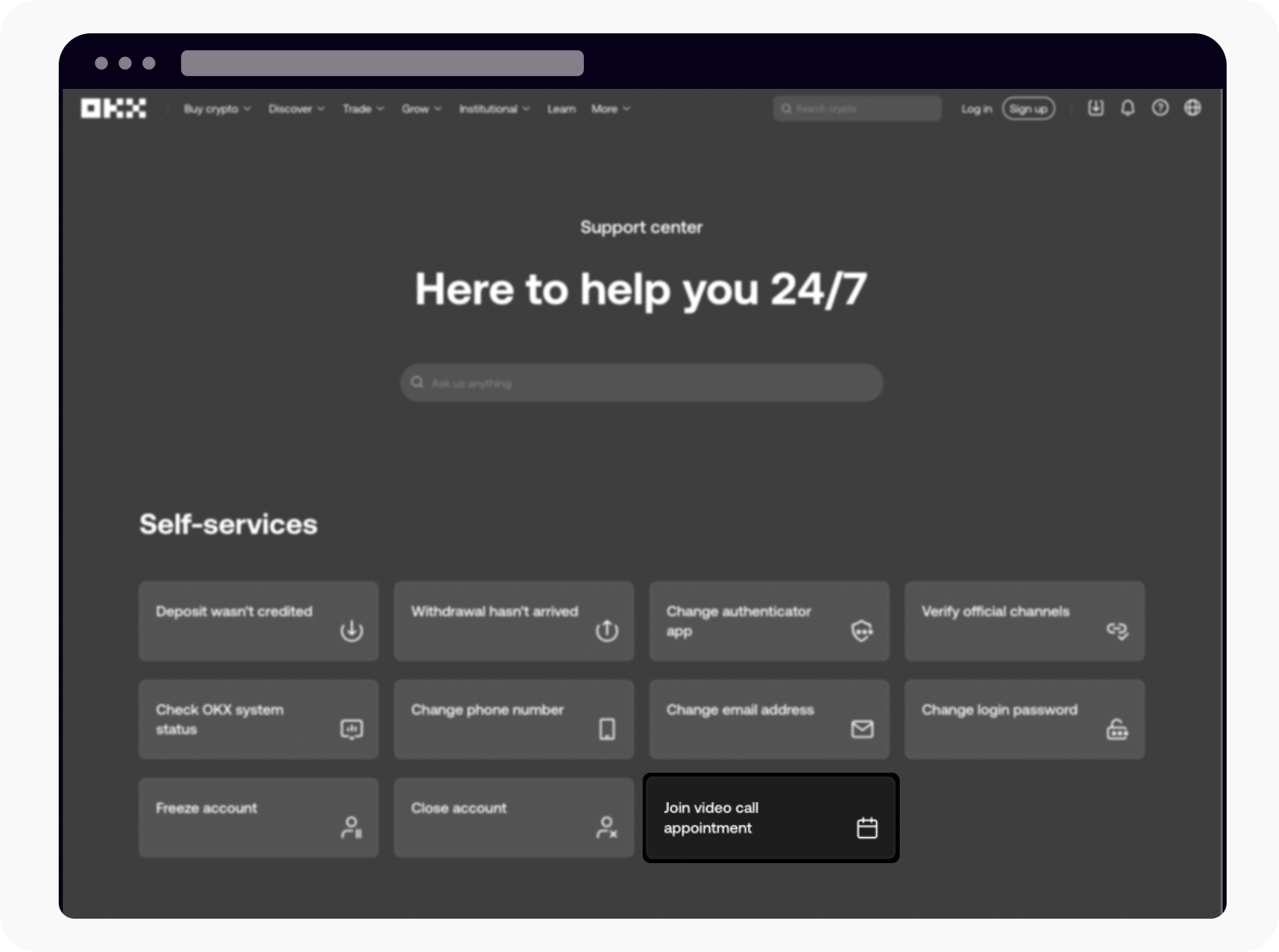Image resolution: width=1279 pixels, height=952 pixels.
Task: Open the language globe selector
Action: [1193, 109]
